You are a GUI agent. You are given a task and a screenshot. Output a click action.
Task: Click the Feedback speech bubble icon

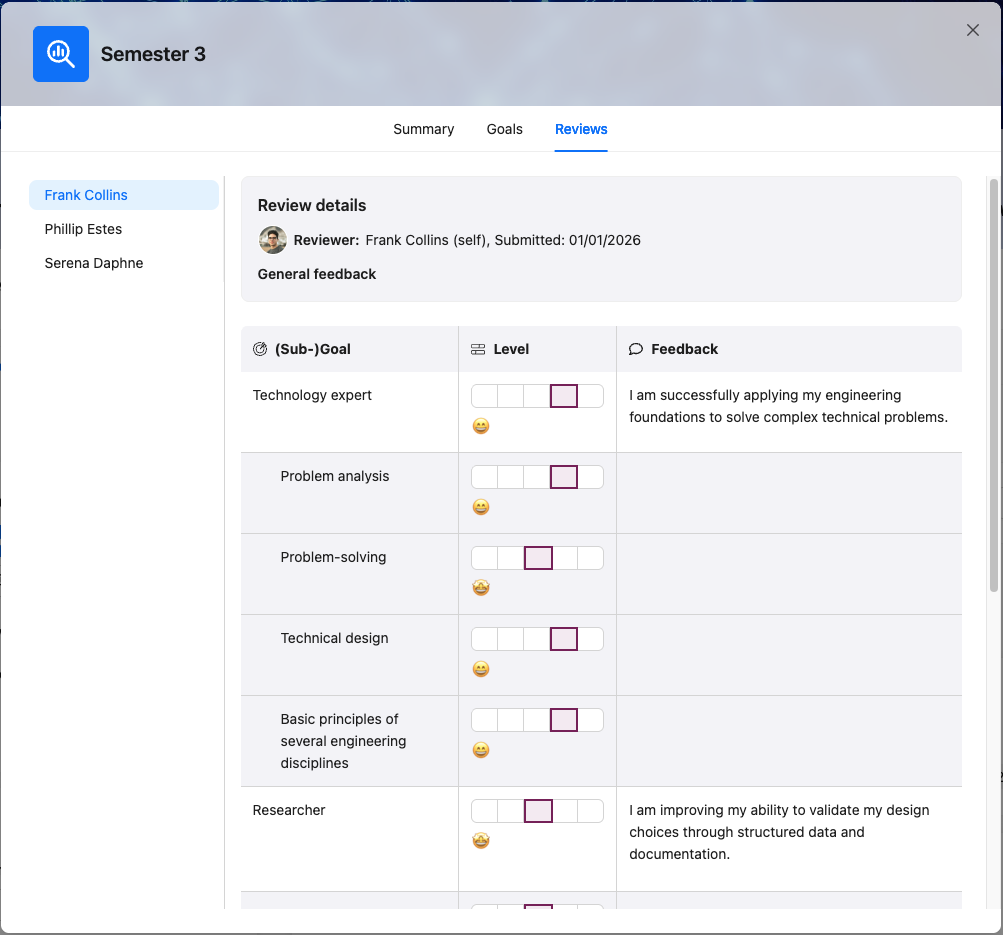pyautogui.click(x=636, y=349)
